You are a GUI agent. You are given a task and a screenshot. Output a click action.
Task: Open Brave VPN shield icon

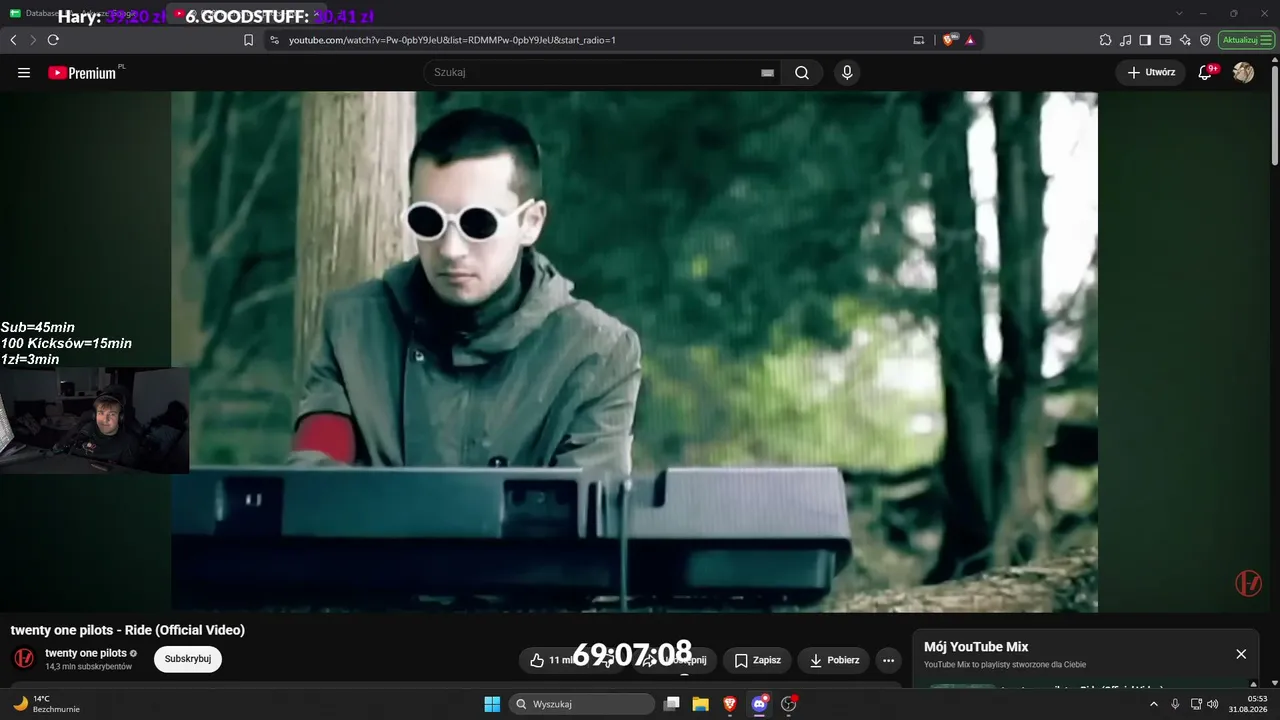click(x=1205, y=40)
